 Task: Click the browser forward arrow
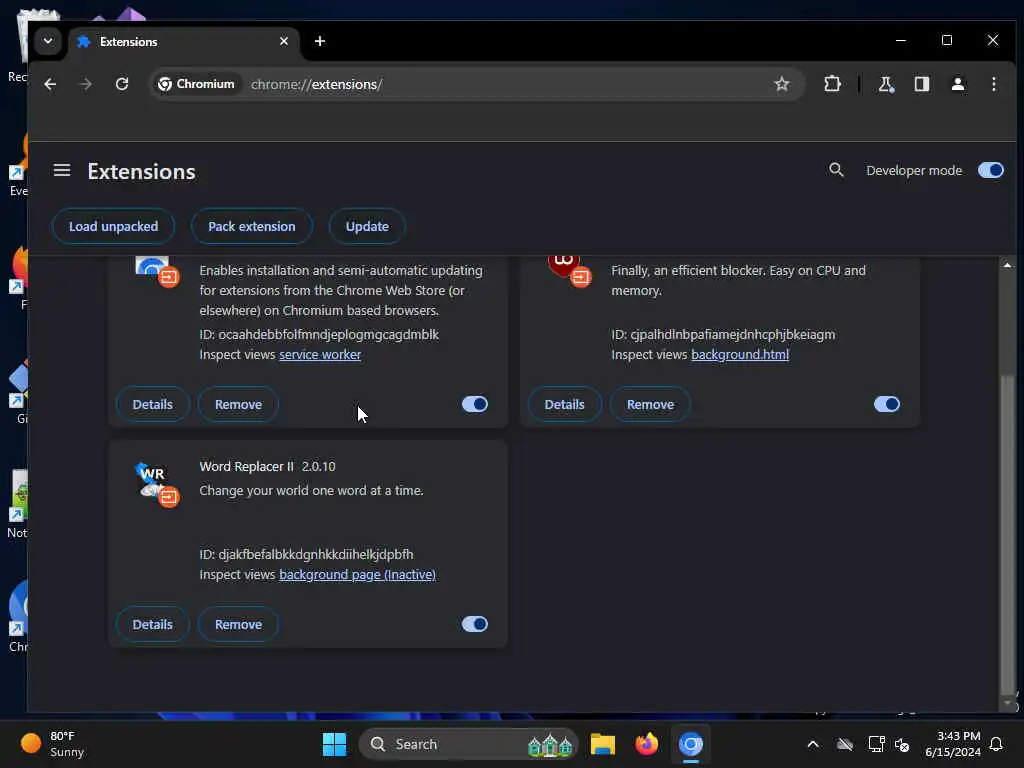click(86, 84)
